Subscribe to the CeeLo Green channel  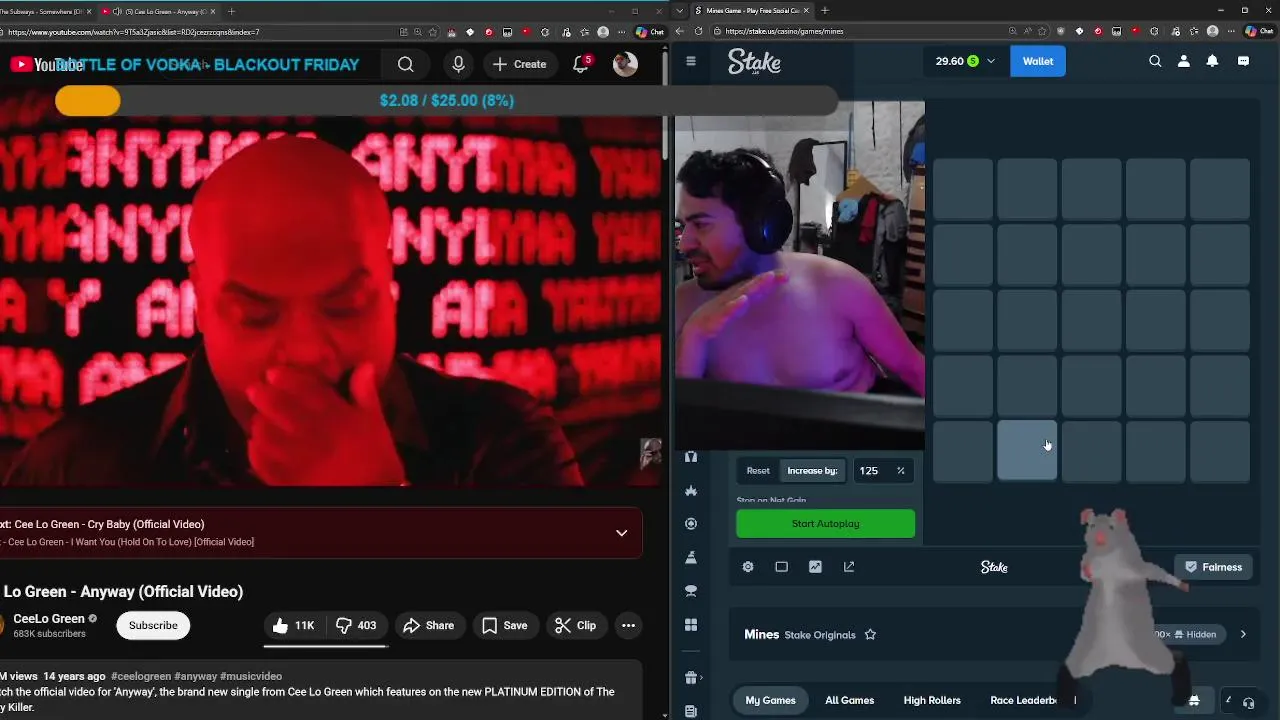153,625
